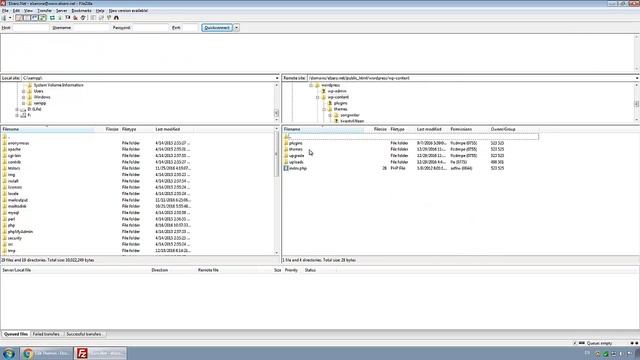Open the File menu
Screen dimensions: 640x360
(x=5, y=11)
